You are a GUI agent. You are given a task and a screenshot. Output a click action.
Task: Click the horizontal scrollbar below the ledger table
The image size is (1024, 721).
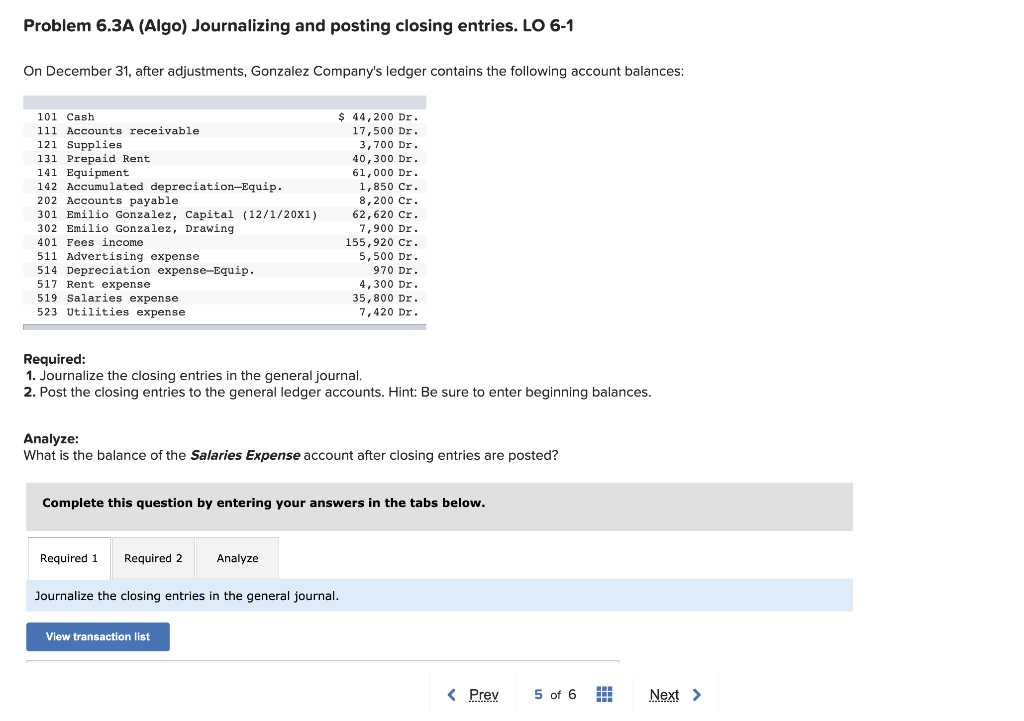(224, 327)
